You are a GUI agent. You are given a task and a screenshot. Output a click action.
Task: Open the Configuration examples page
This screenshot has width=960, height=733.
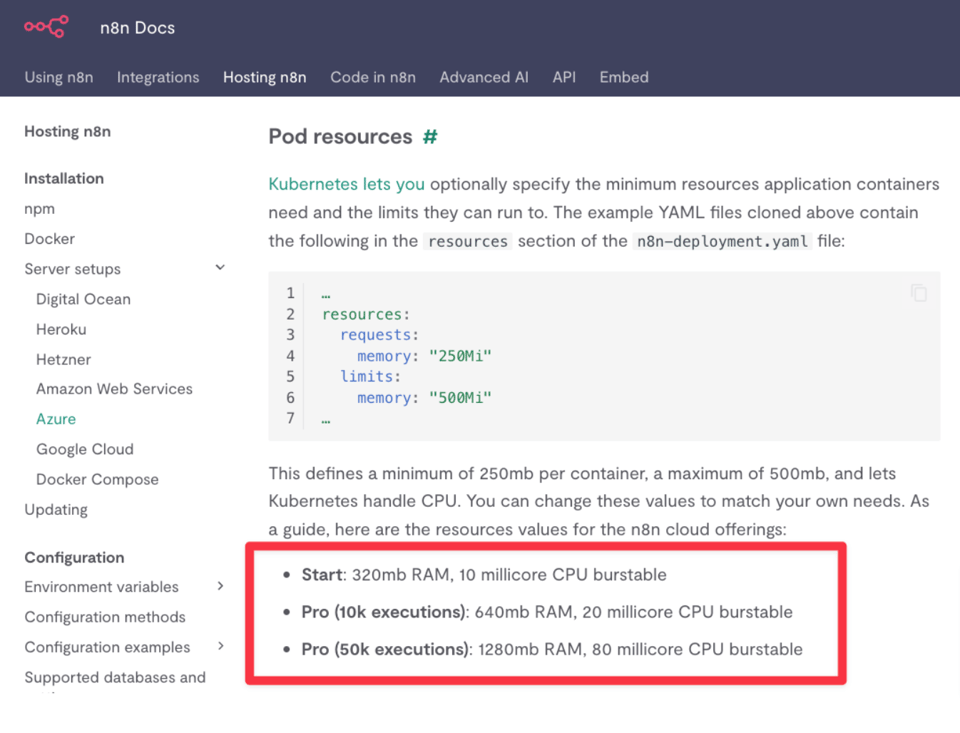click(x=107, y=647)
